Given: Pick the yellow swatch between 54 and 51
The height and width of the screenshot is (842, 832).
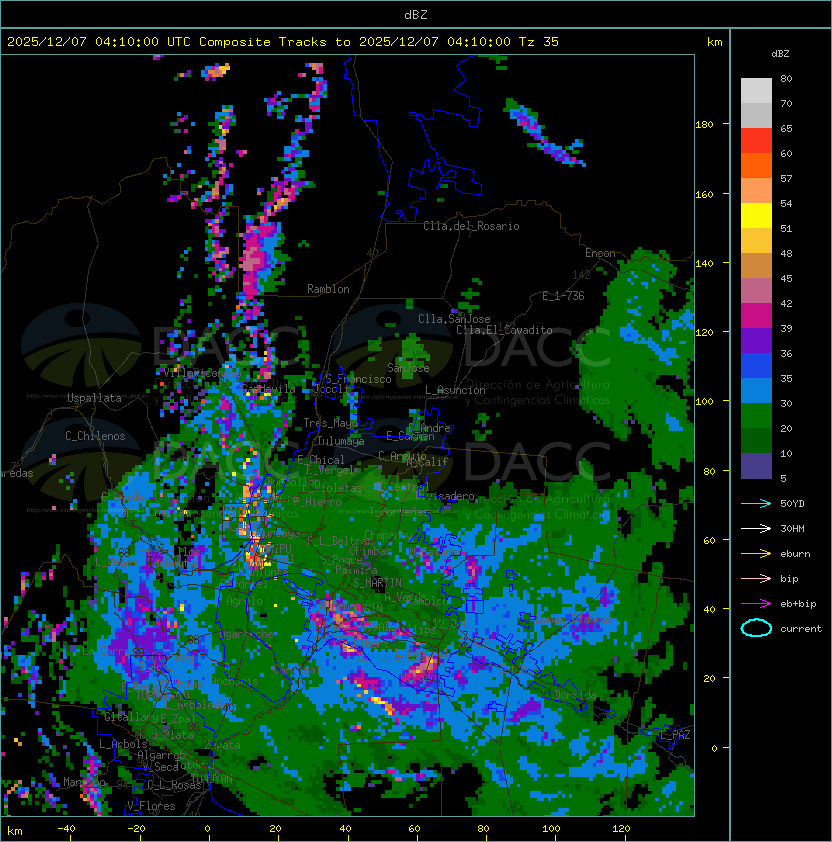Looking at the screenshot, I should (756, 216).
